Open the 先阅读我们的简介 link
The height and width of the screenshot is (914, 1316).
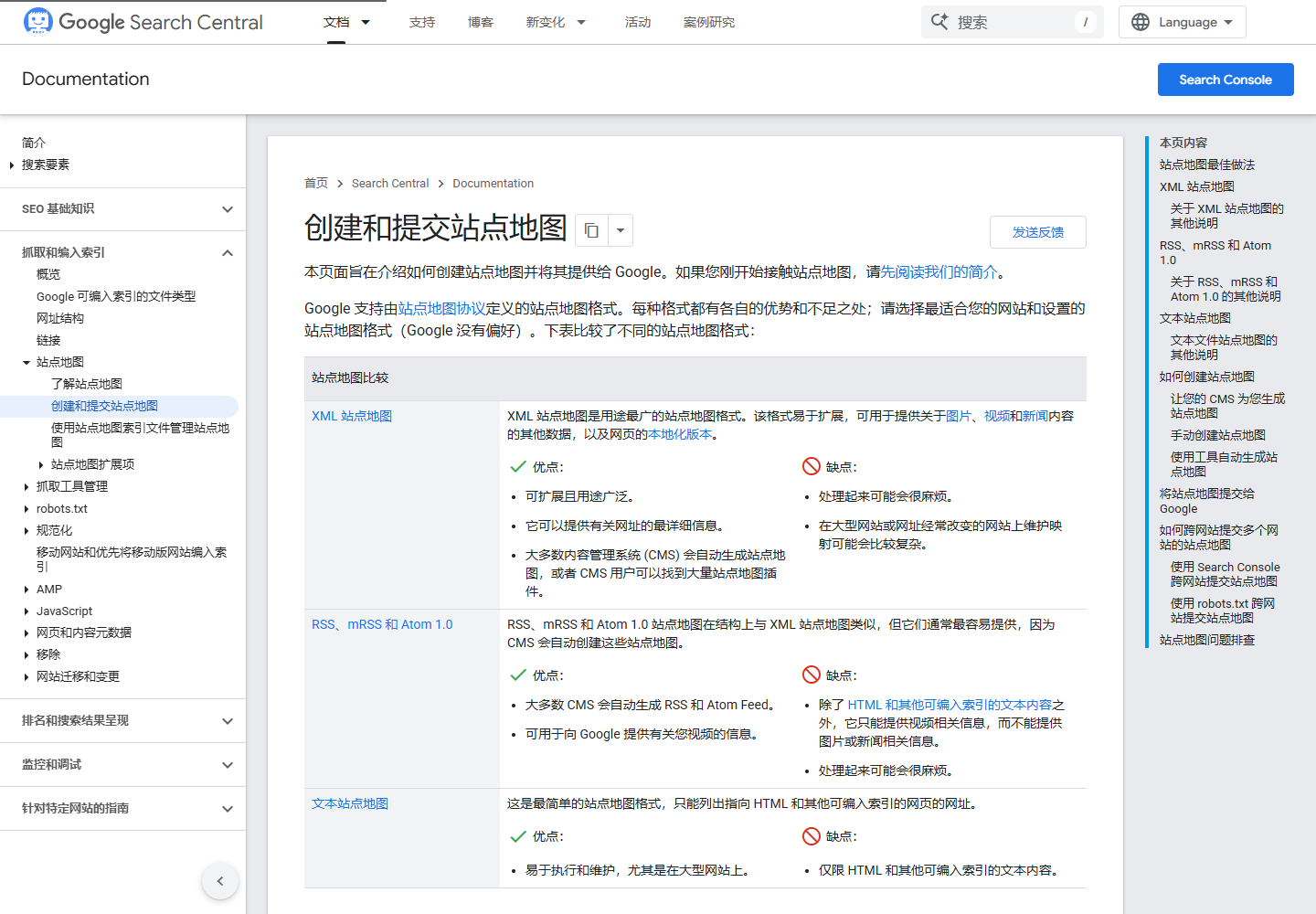(x=939, y=272)
